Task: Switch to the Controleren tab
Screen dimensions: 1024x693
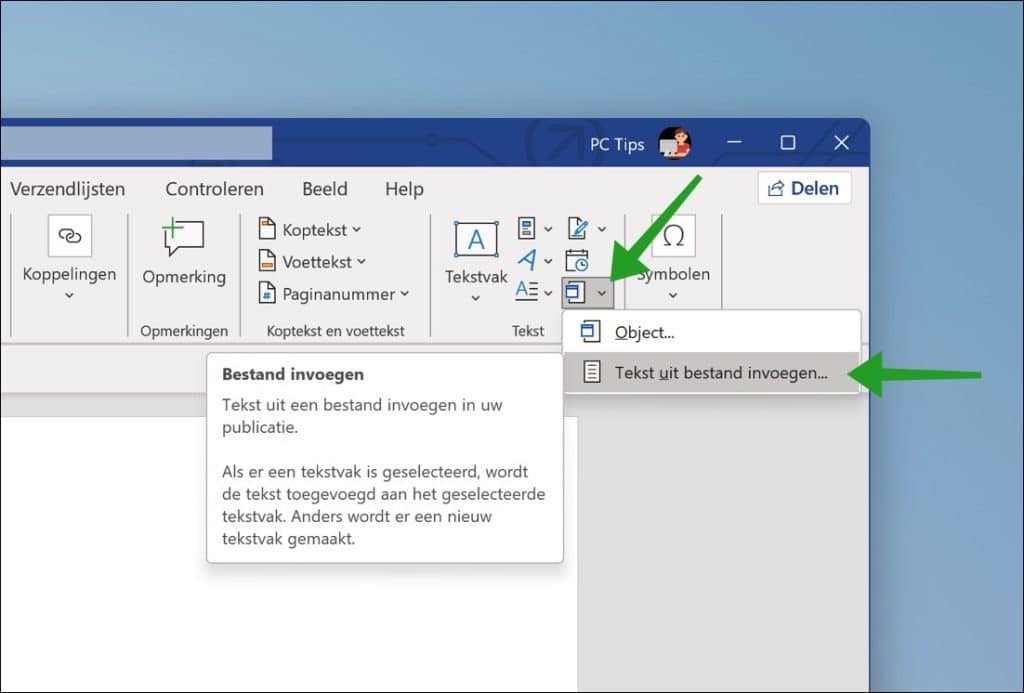Action: (214, 189)
